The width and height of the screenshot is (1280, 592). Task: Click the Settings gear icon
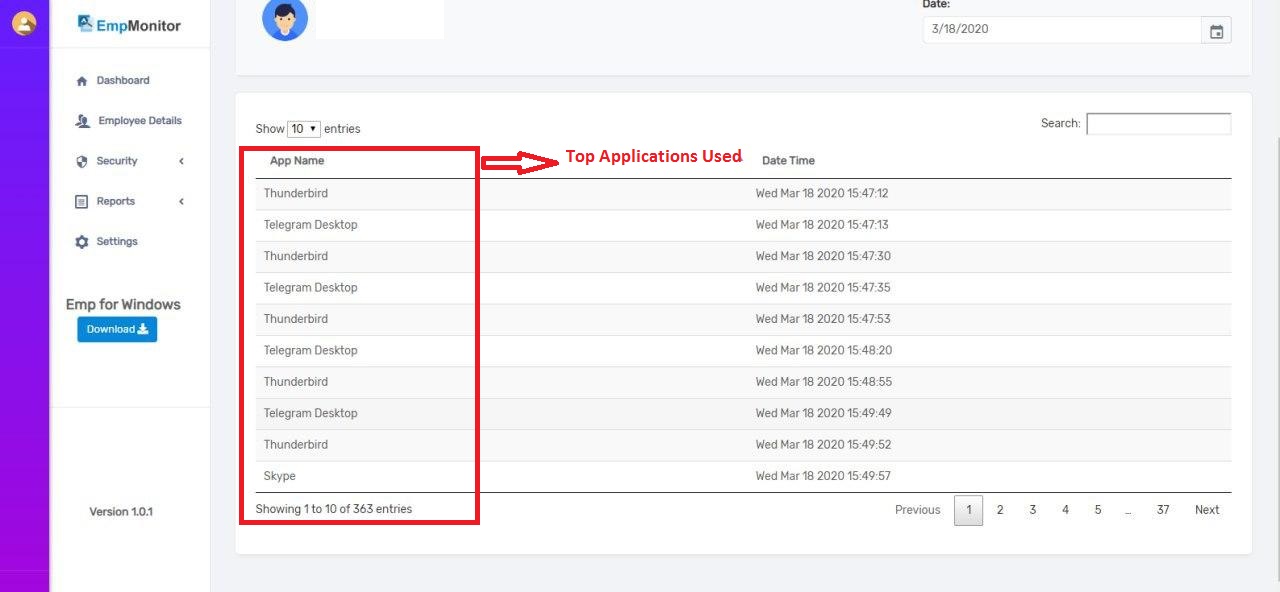82,242
